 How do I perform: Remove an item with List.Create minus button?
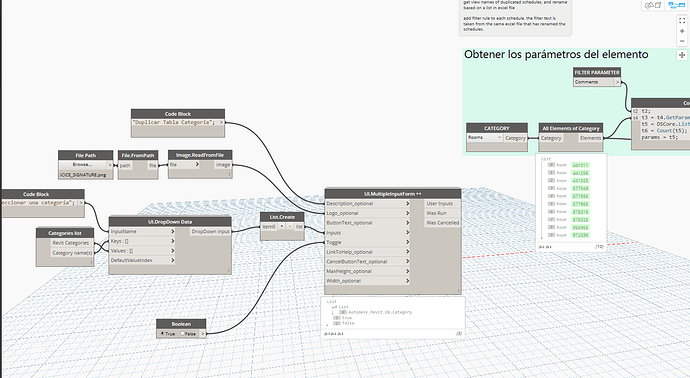pos(290,227)
